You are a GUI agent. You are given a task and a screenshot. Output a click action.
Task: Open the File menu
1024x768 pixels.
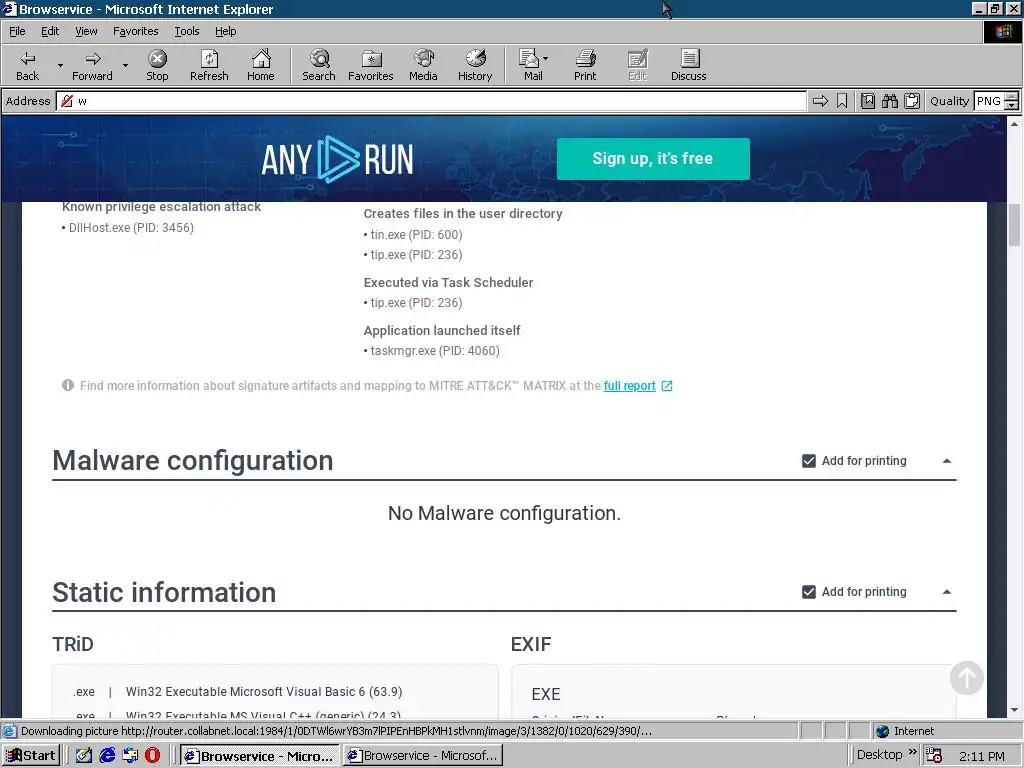click(x=17, y=31)
